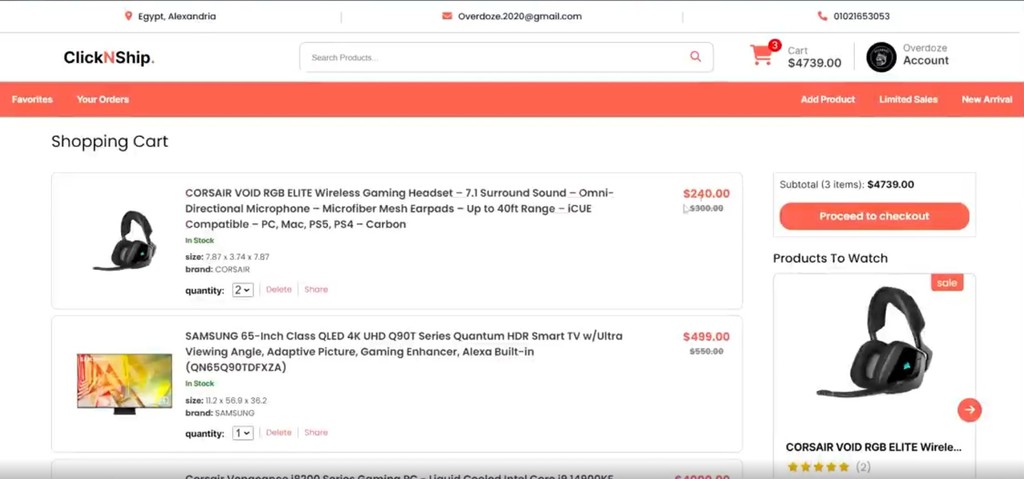The image size is (1024, 479).
Task: Open the Overdoze Account link
Action: click(925, 54)
